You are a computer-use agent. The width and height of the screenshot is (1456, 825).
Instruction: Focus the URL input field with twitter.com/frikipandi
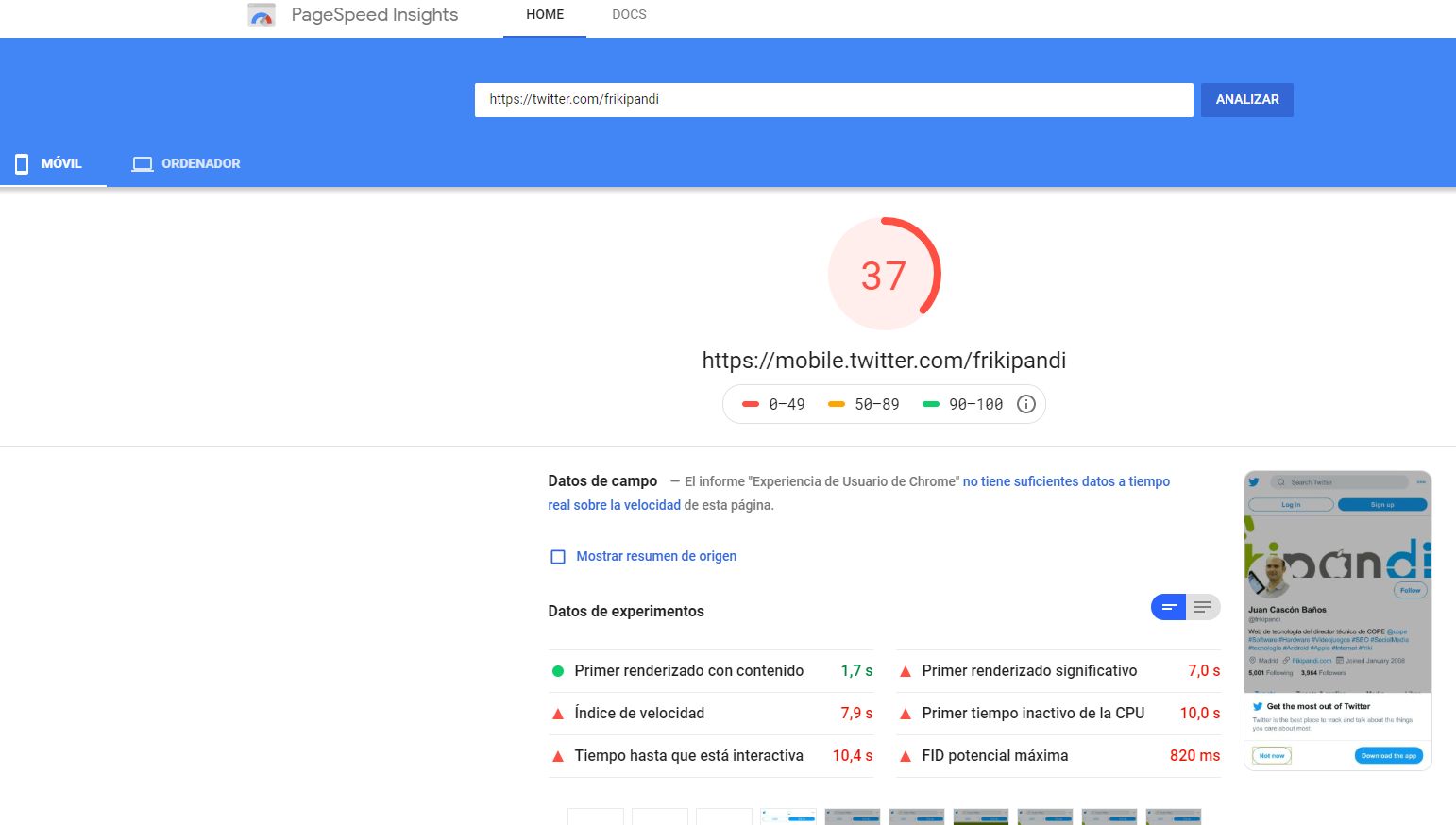tap(834, 99)
